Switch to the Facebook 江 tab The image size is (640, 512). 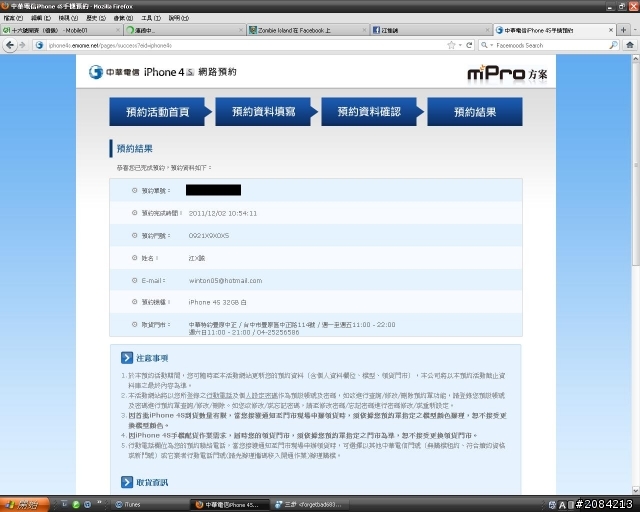[429, 30]
